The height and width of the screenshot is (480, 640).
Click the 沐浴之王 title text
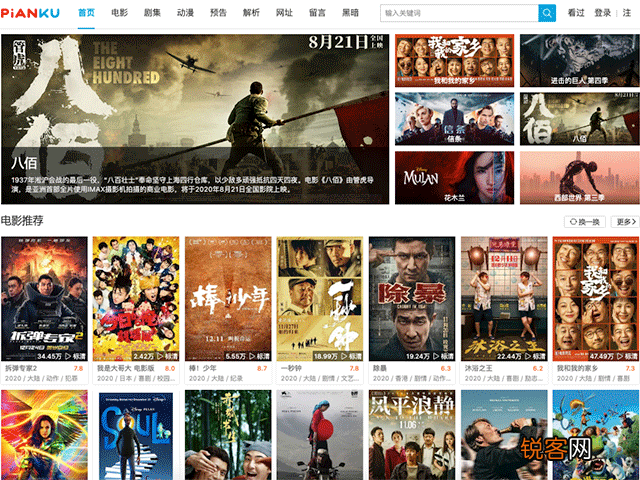[x=478, y=368]
